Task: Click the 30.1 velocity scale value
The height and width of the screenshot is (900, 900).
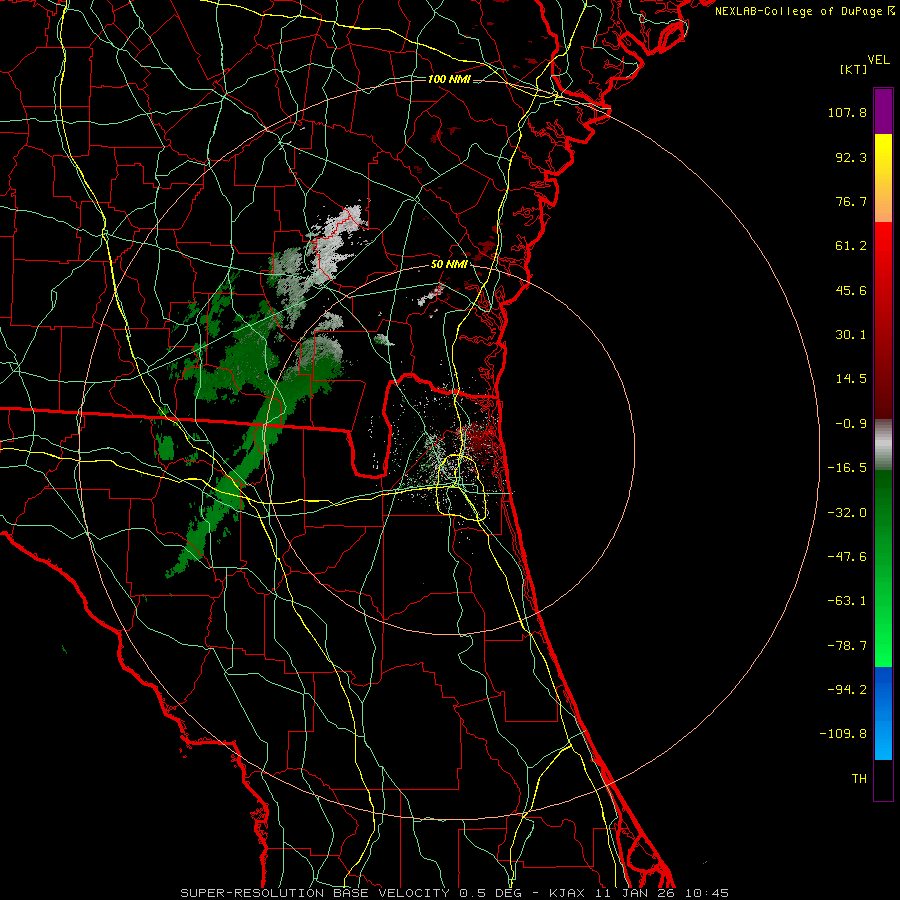Action: 851,335
